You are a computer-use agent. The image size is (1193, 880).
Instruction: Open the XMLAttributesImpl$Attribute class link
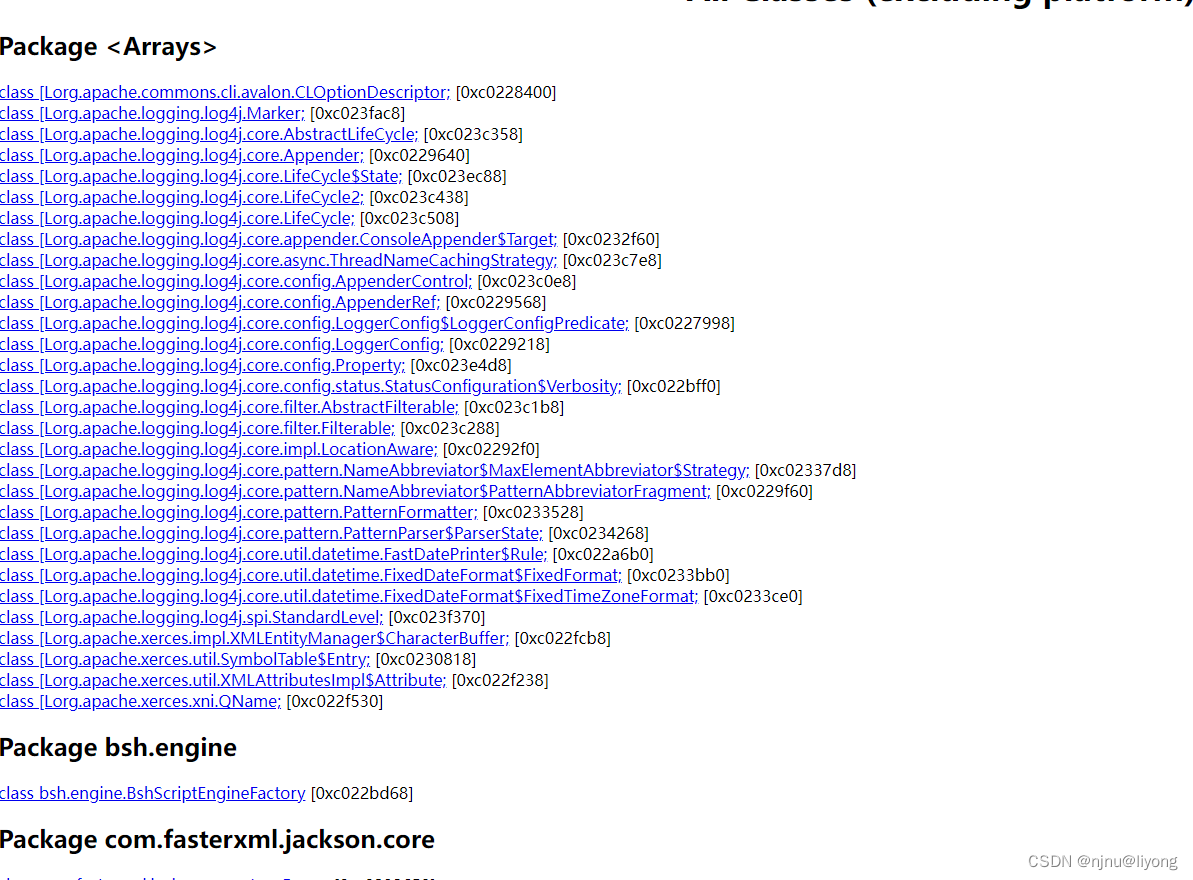(x=223, y=681)
